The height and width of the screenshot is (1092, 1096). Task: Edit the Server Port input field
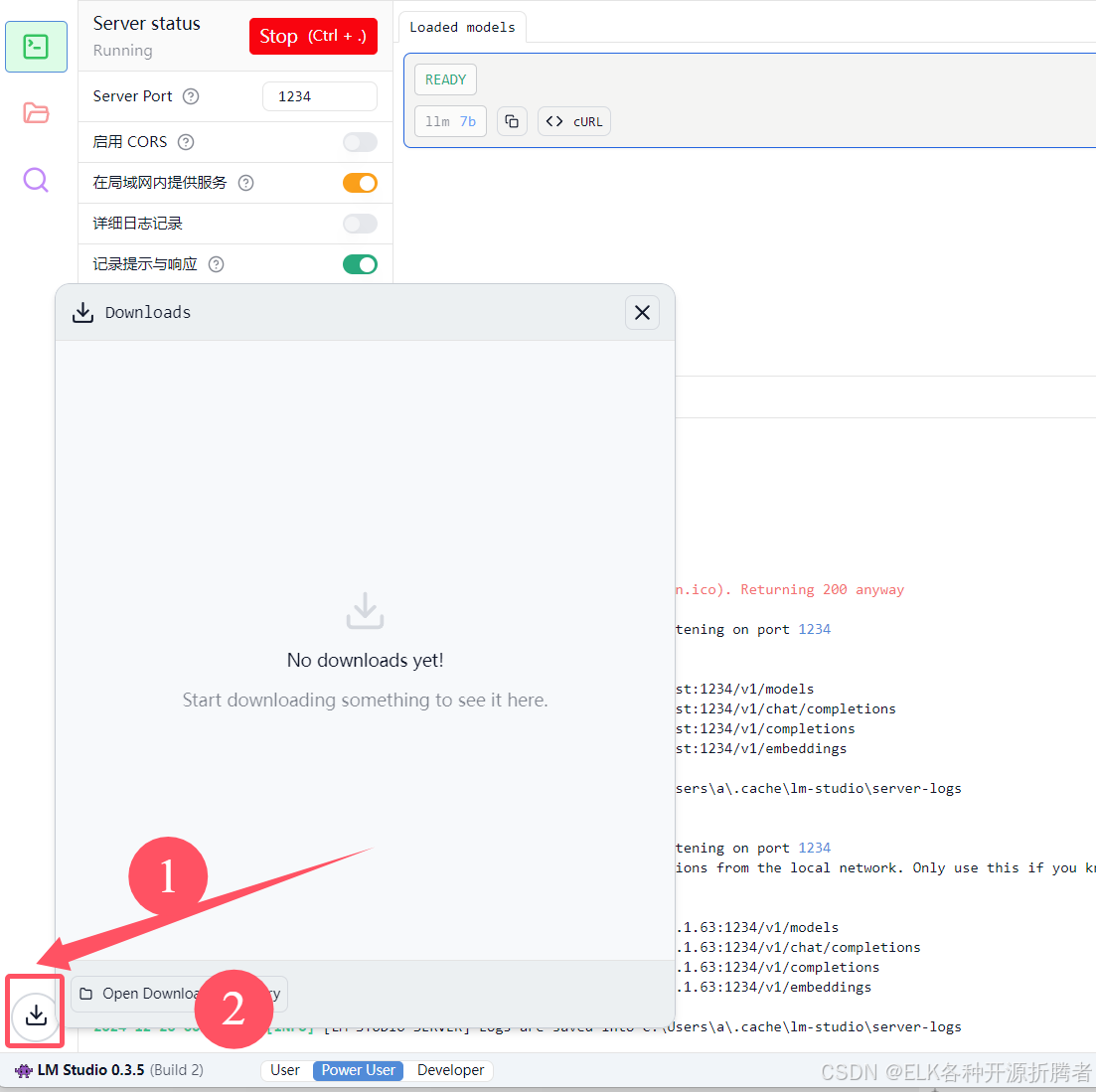click(x=319, y=96)
